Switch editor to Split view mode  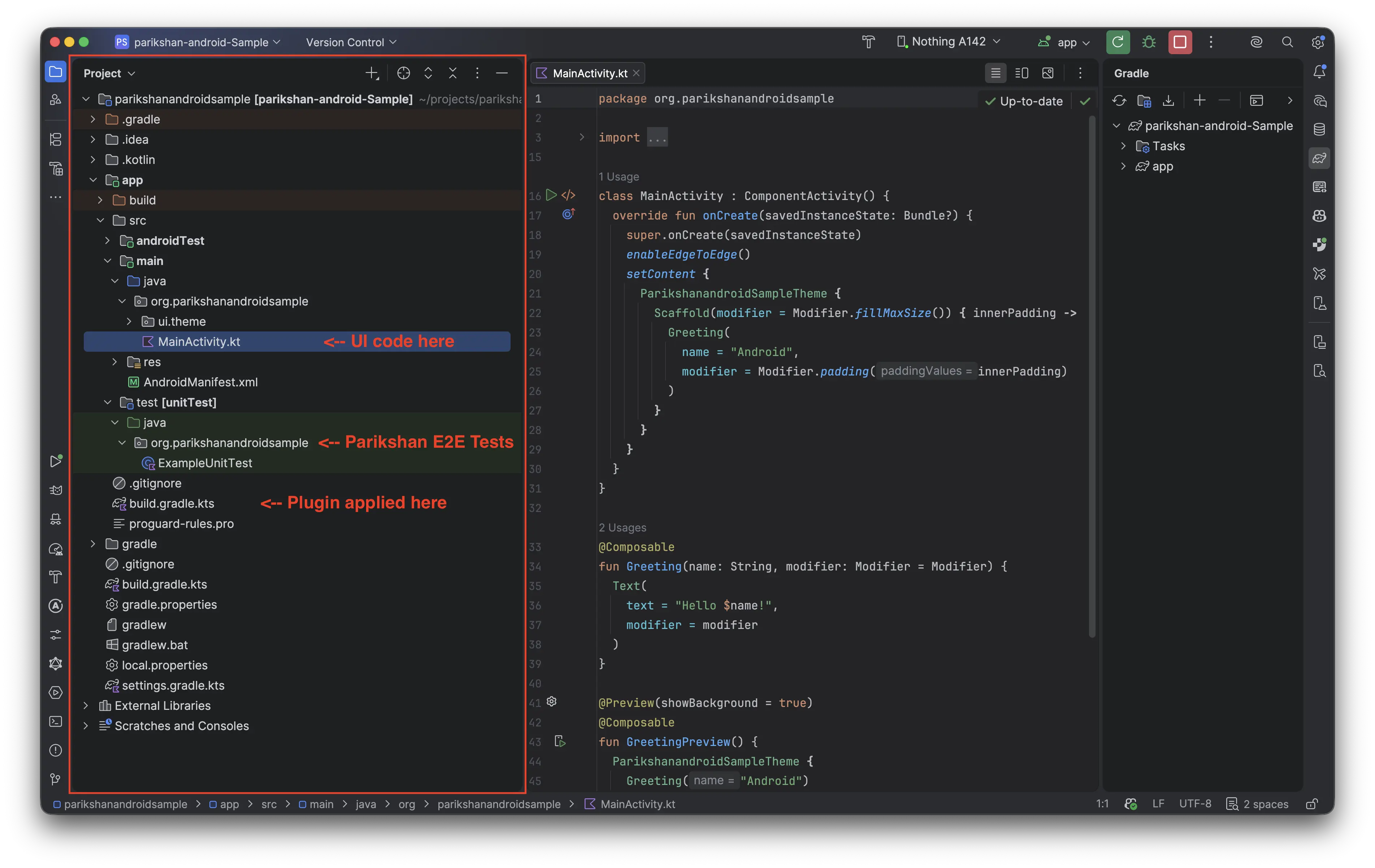point(1022,73)
